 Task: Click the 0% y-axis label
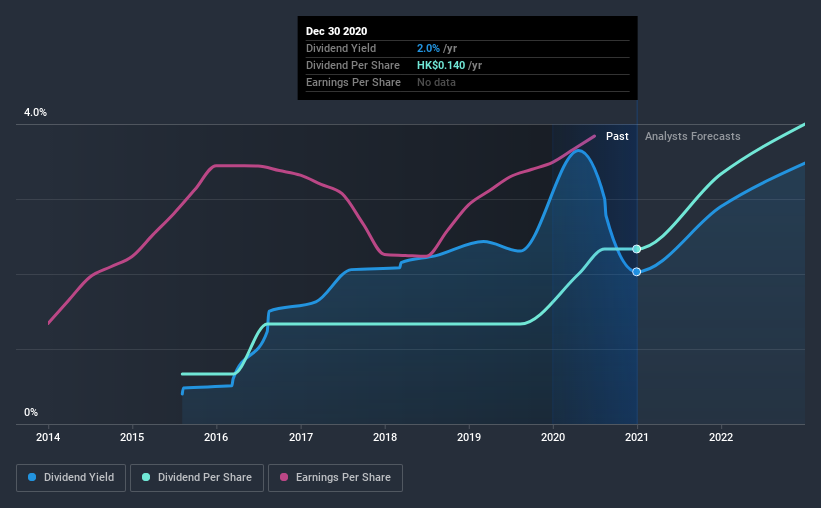pyautogui.click(x=31, y=413)
